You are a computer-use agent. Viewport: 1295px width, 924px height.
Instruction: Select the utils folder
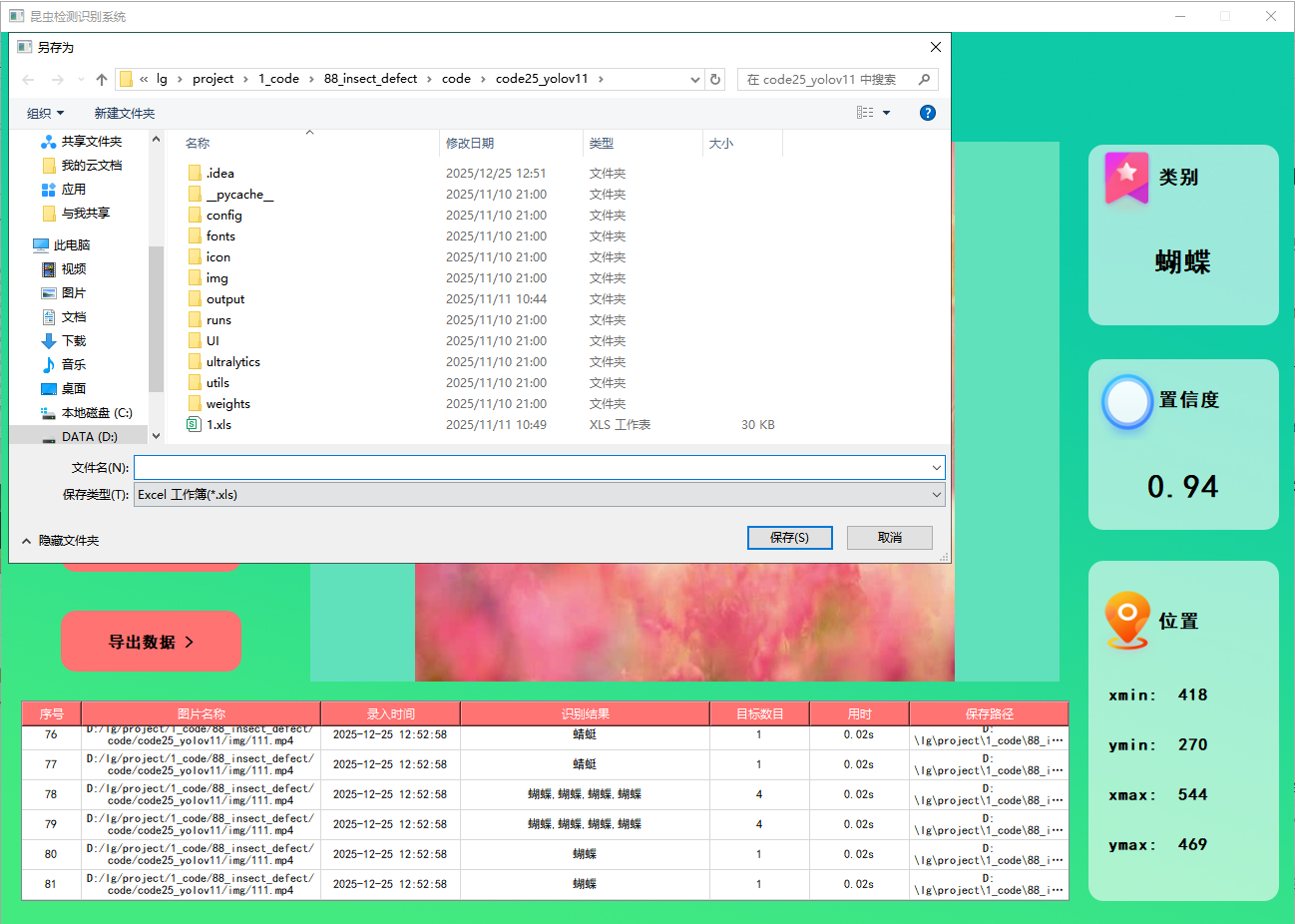[209, 383]
